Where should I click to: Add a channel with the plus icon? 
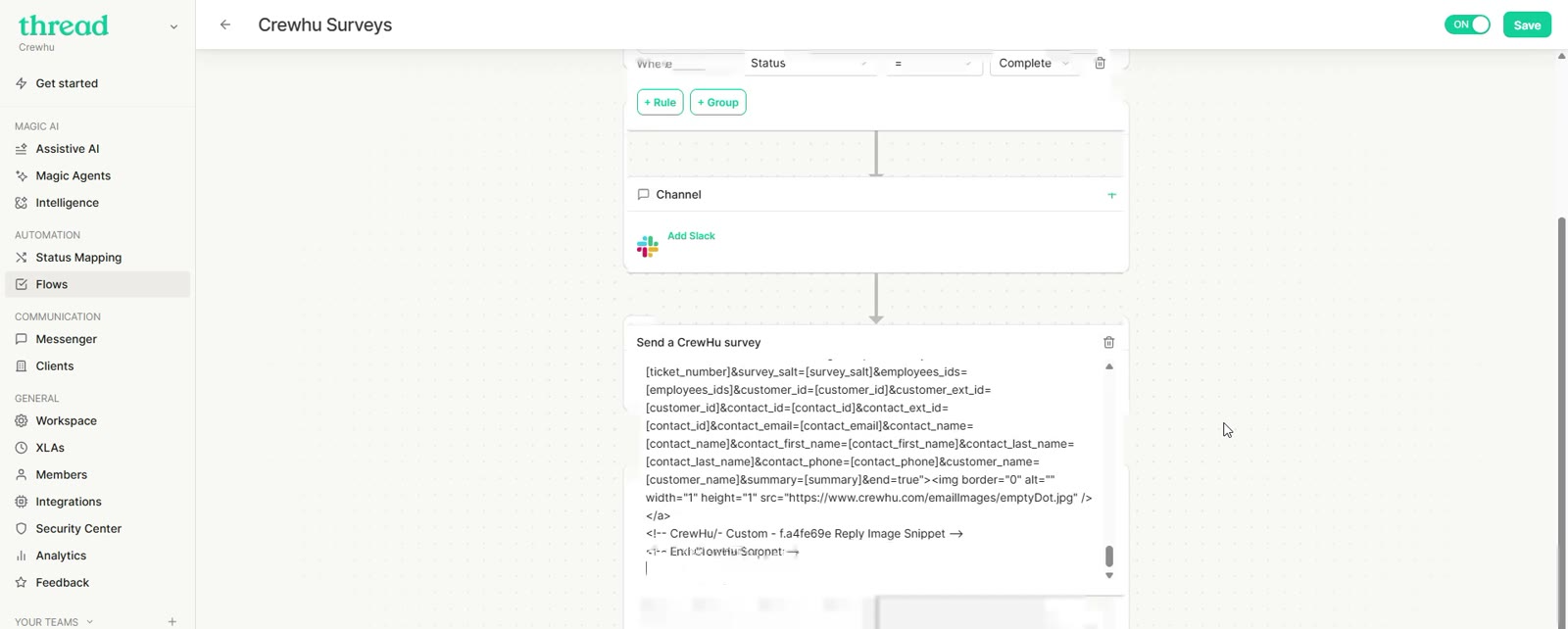click(x=1111, y=195)
